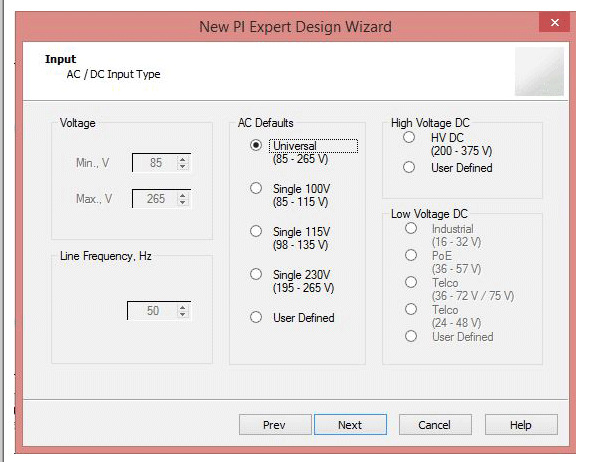Select Single 115V (98 - 135 V) option
This screenshot has height=462, width=594.
256,231
